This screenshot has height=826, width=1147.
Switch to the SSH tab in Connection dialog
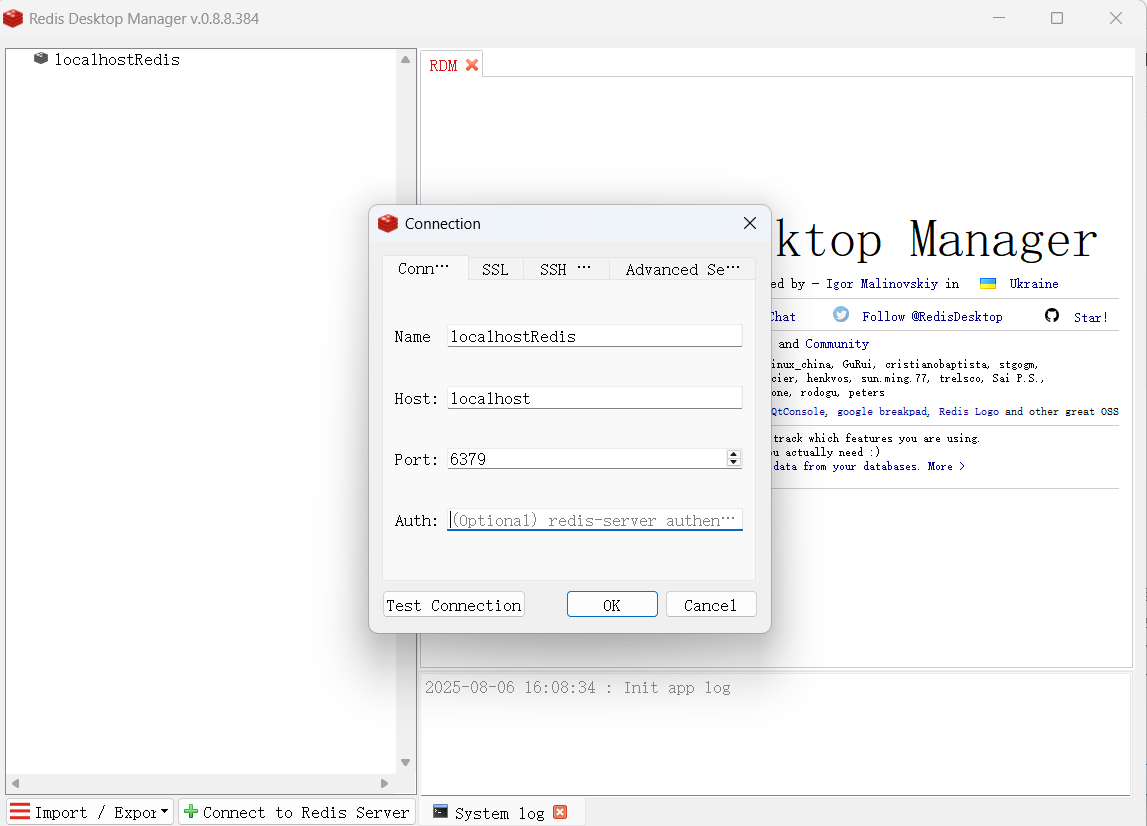tap(565, 269)
